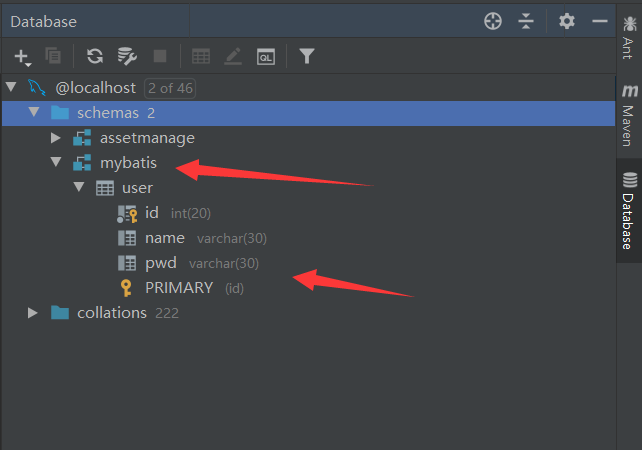This screenshot has width=642, height=450.
Task: Select the user table label
Action: (138, 188)
